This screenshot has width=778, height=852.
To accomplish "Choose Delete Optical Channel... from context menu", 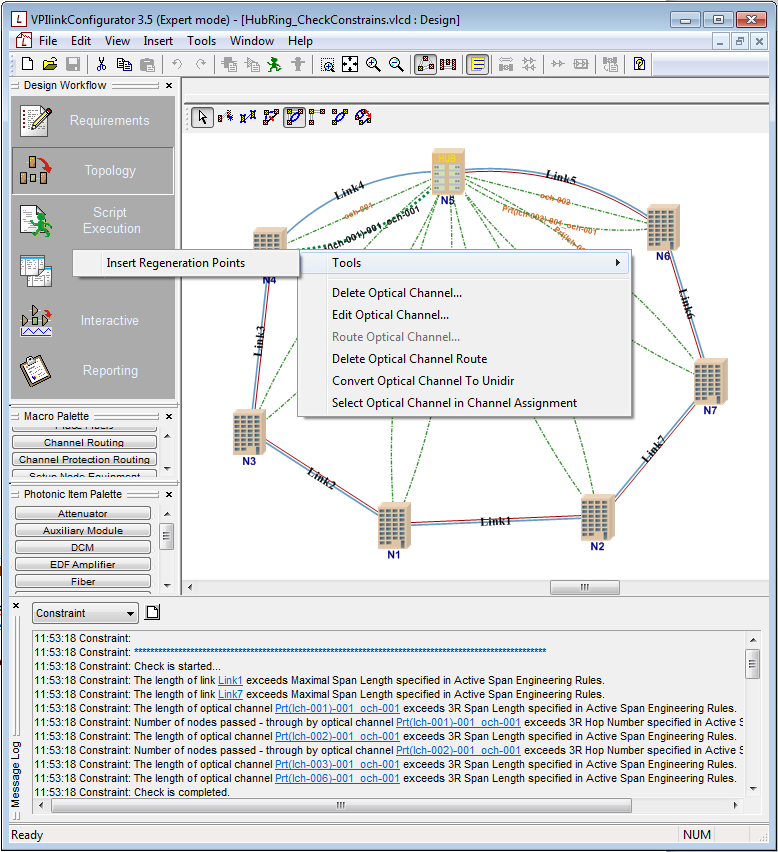I will (x=465, y=293).
